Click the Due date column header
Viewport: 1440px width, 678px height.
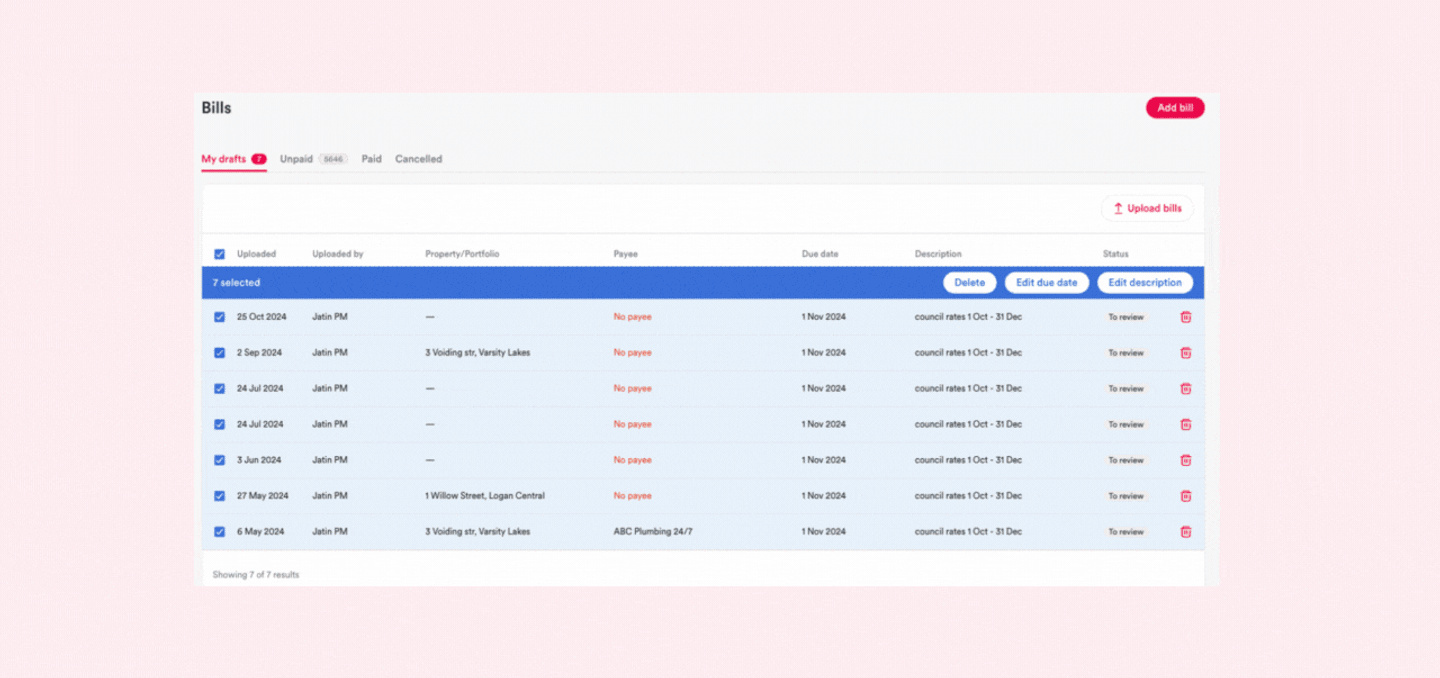pyautogui.click(x=820, y=254)
